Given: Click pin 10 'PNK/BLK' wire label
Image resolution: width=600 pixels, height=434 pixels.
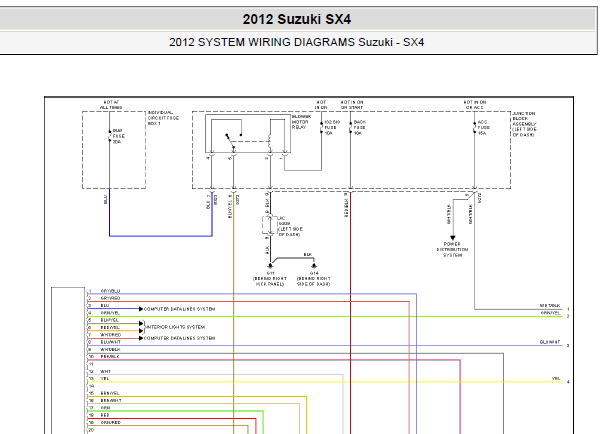Looking at the screenshot, I should pos(110,357).
